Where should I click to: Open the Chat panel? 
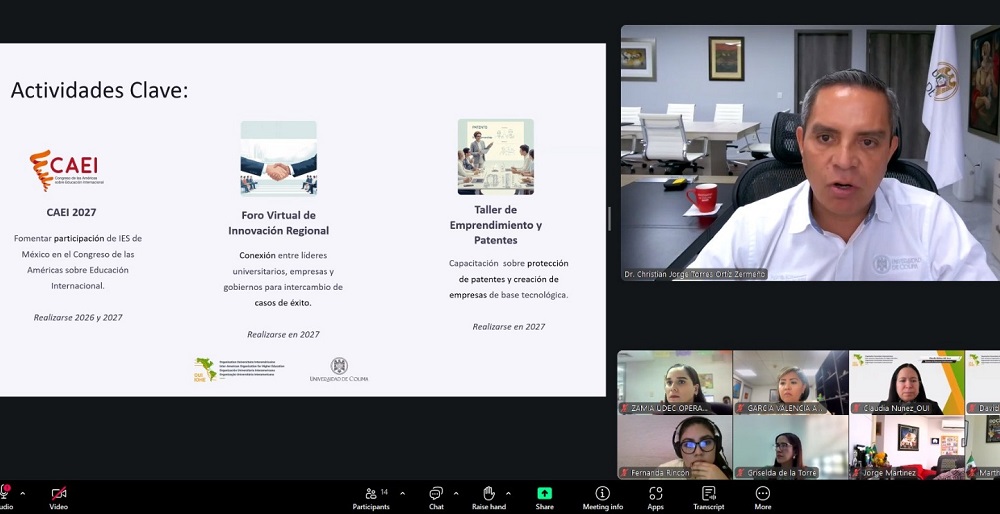(436, 497)
